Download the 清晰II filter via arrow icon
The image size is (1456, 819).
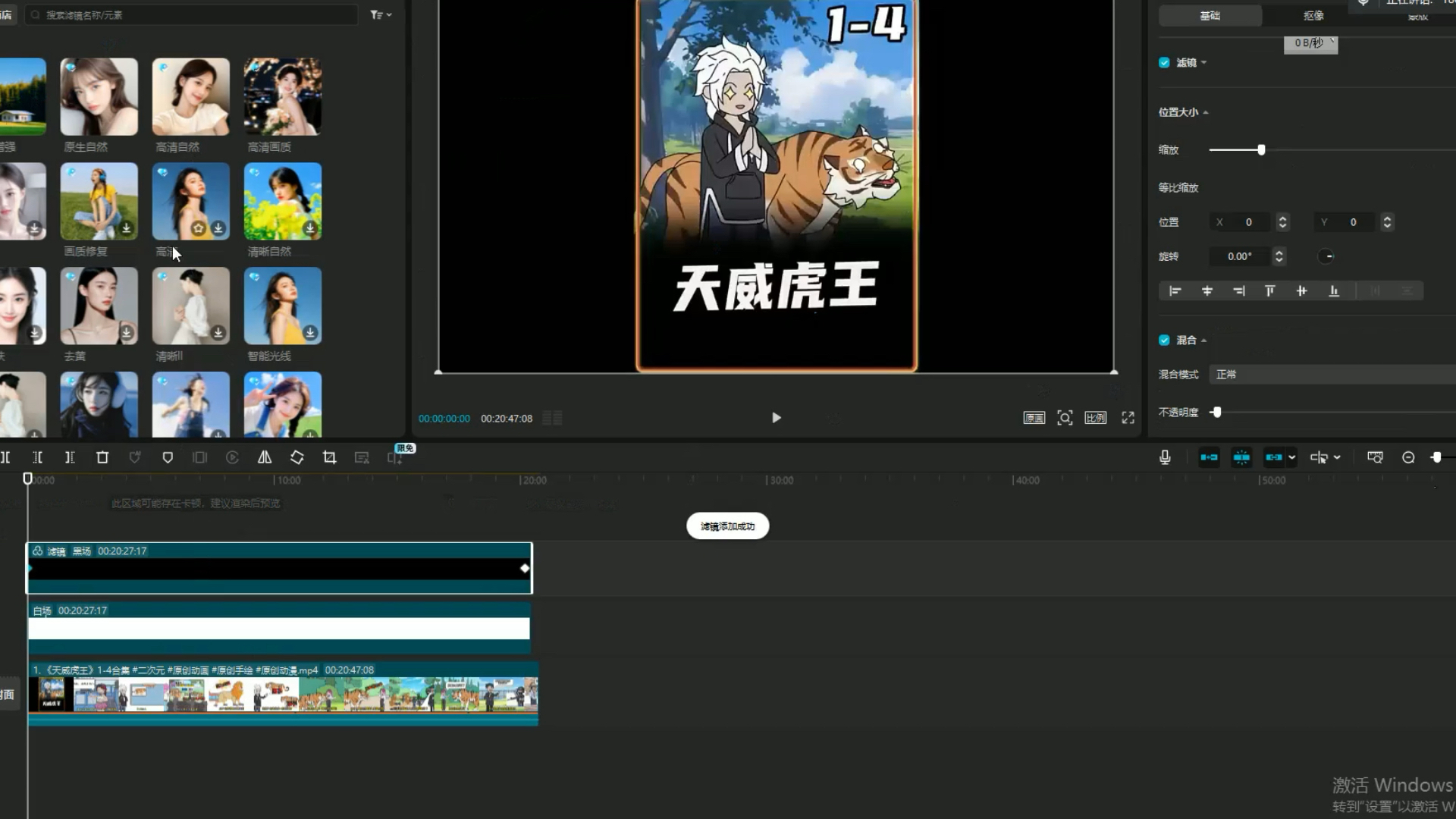pos(218,333)
